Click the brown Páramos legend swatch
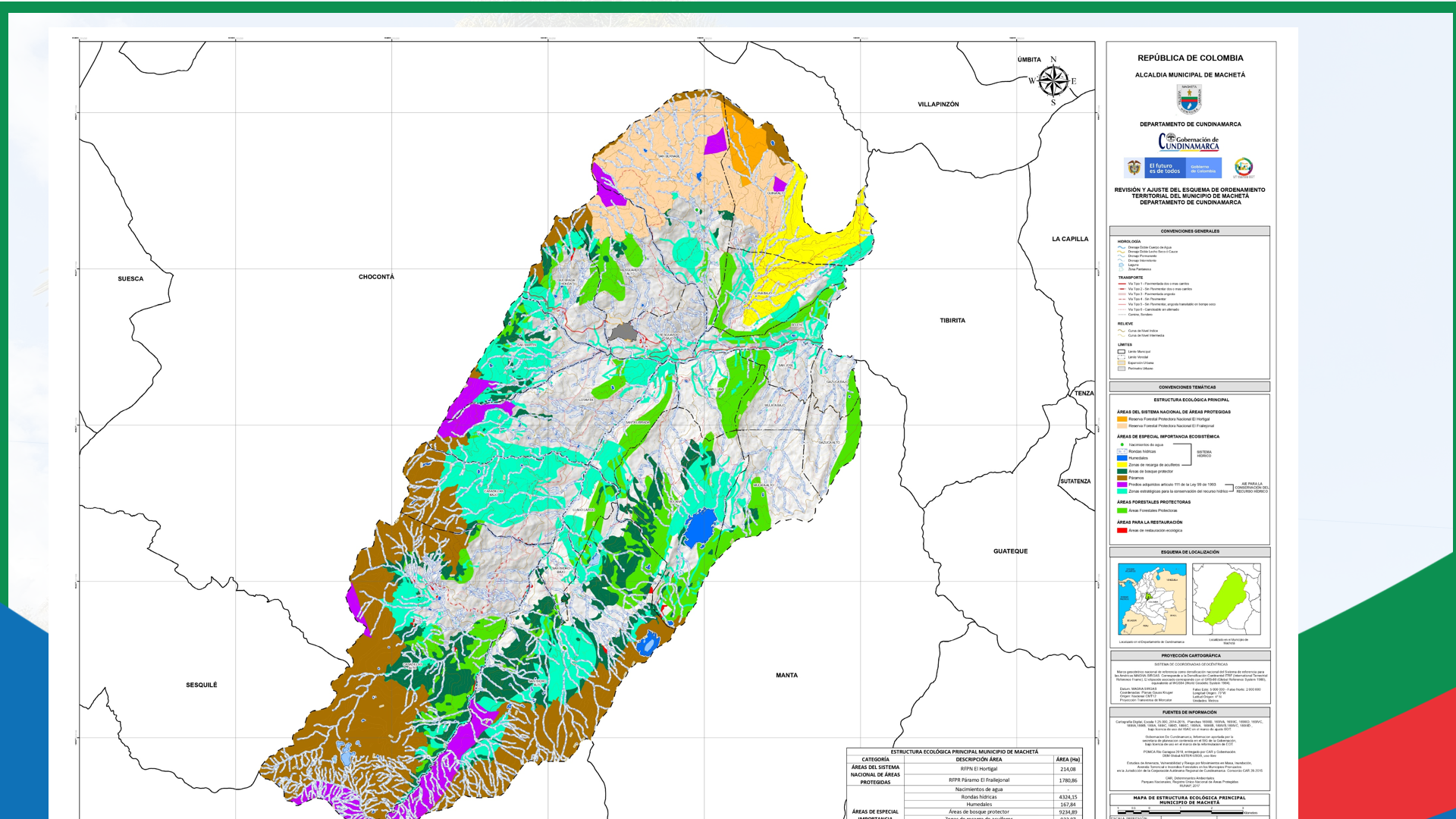Image resolution: width=1456 pixels, height=819 pixels. 1122,478
